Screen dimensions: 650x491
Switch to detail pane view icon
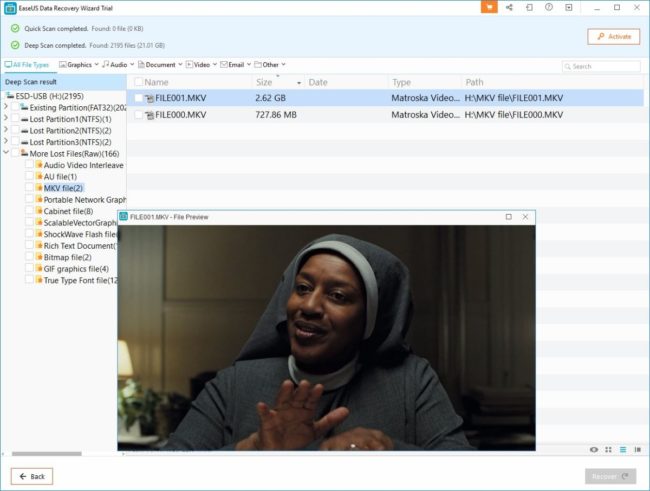coord(638,450)
